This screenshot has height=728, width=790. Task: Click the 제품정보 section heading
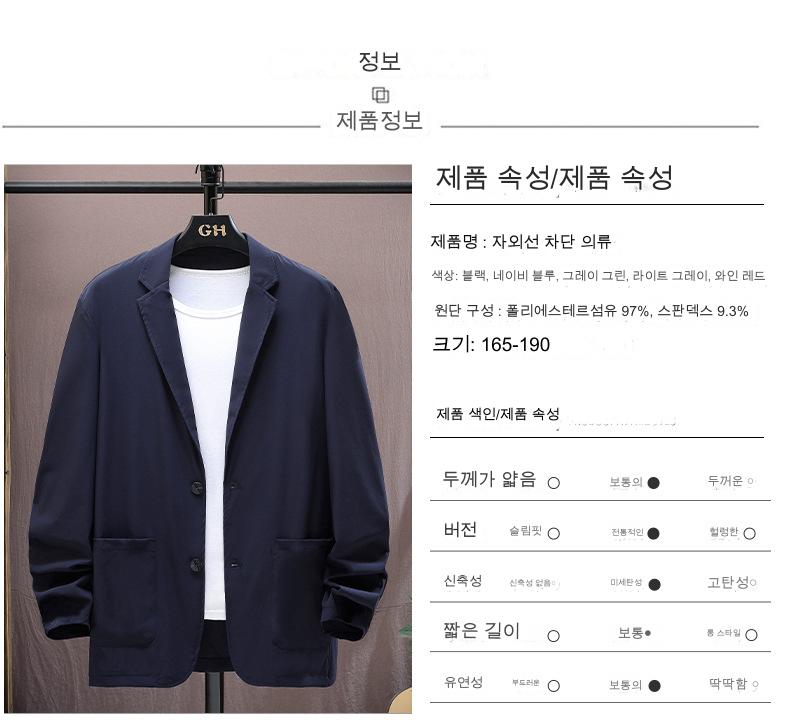point(379,121)
